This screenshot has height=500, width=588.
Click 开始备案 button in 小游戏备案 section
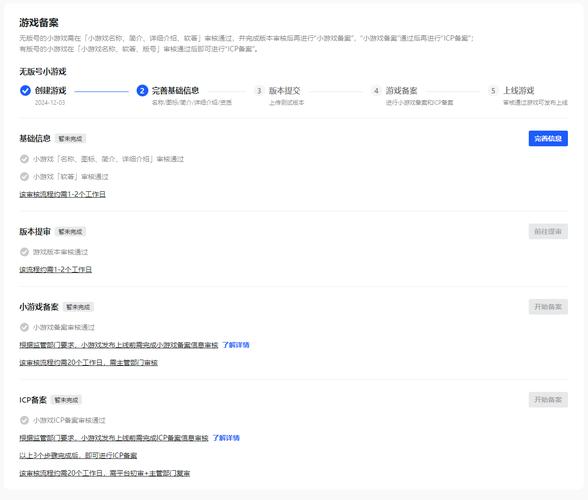point(548,307)
